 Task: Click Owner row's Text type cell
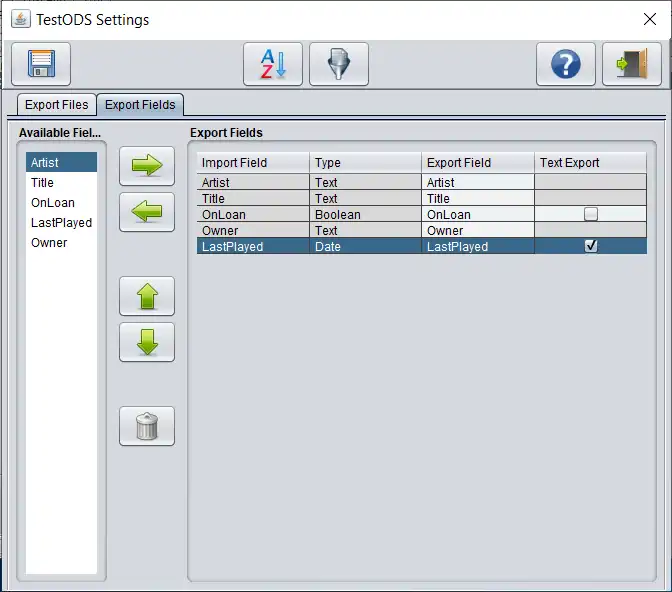365,230
